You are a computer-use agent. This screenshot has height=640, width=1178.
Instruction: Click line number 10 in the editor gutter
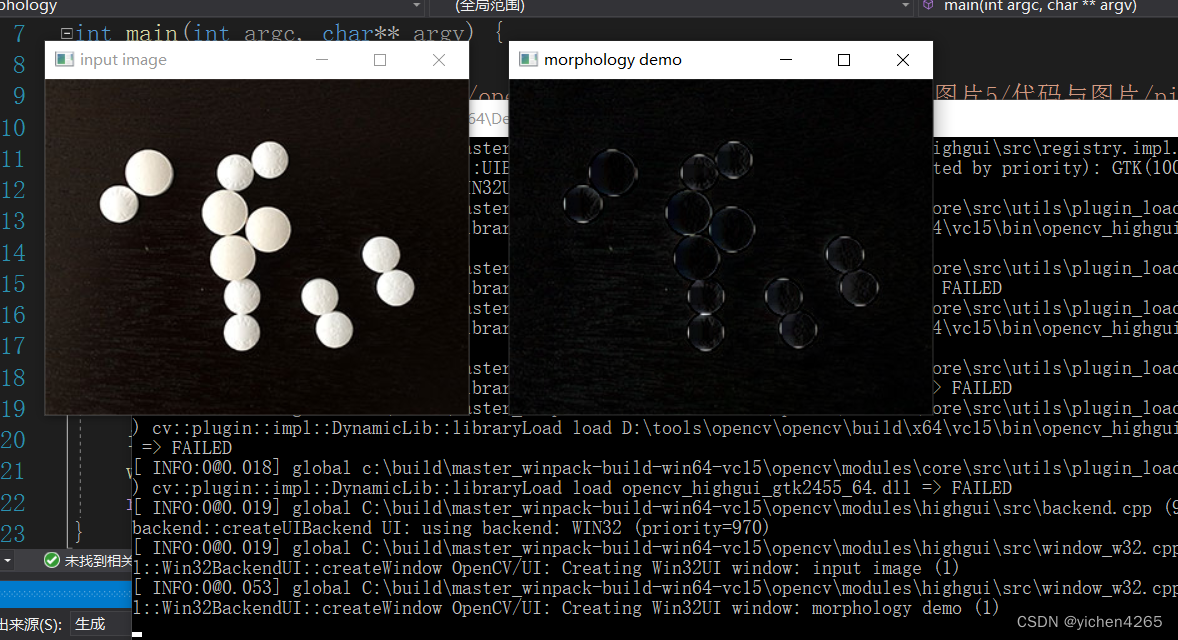(x=13, y=128)
